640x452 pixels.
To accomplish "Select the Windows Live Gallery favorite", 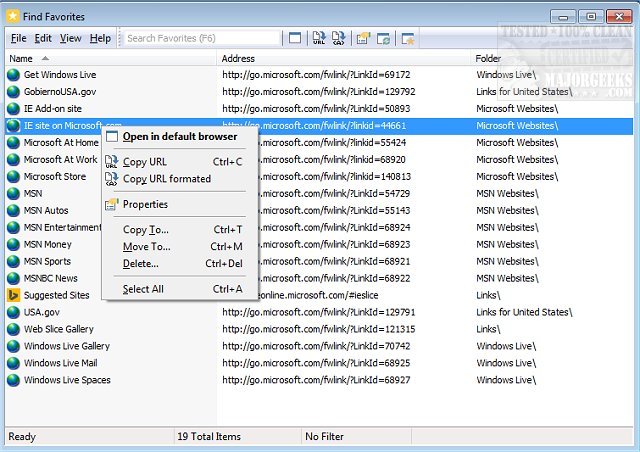I will [67, 346].
